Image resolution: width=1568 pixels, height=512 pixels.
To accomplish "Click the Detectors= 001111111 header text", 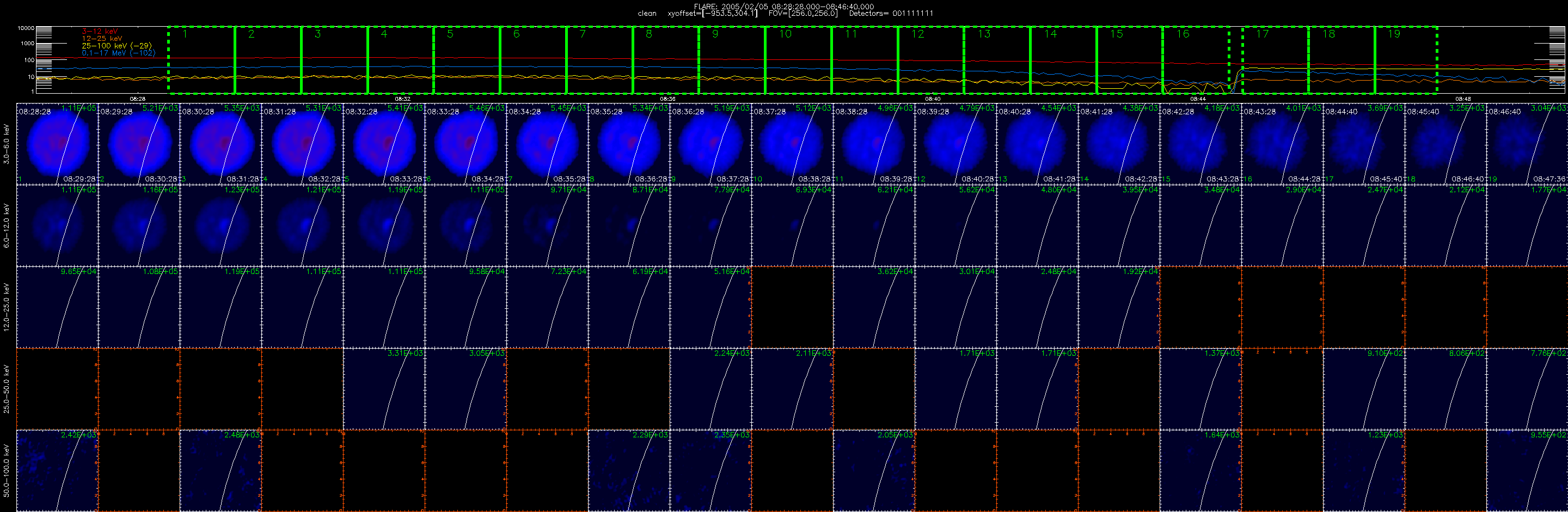I will click(891, 14).
